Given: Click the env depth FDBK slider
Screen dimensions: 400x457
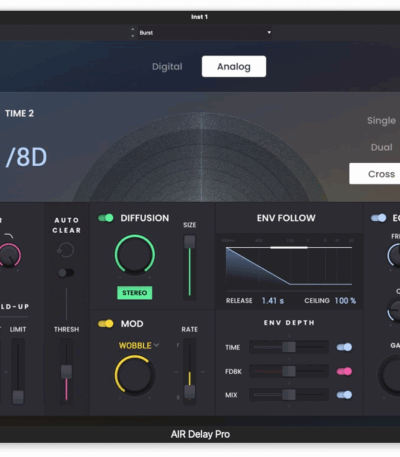Looking at the screenshot, I should click(289, 371).
